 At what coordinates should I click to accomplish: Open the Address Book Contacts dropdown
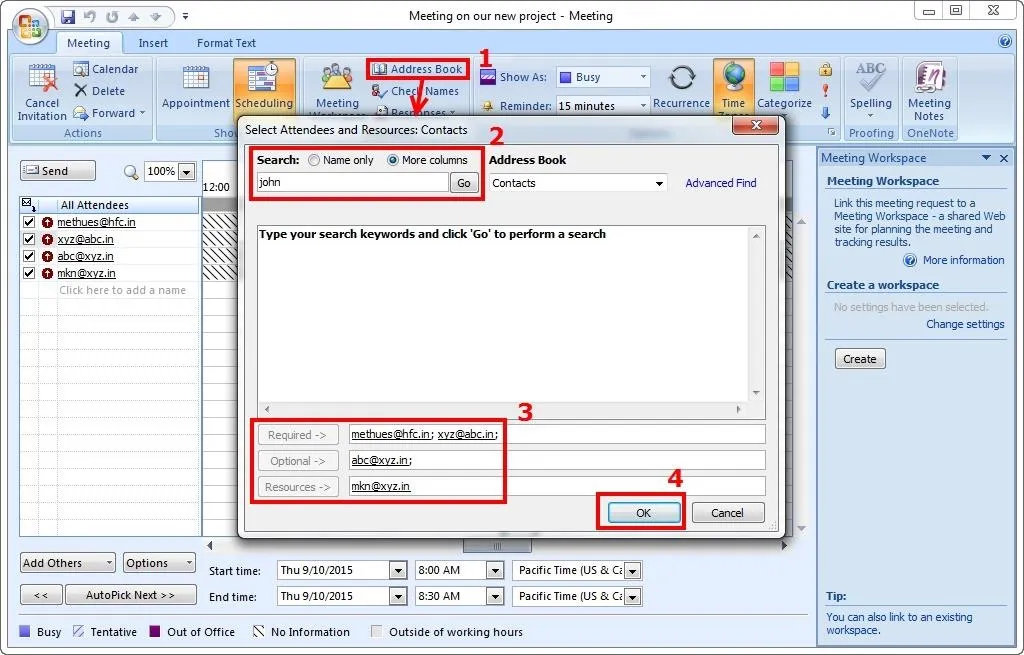pyautogui.click(x=660, y=184)
